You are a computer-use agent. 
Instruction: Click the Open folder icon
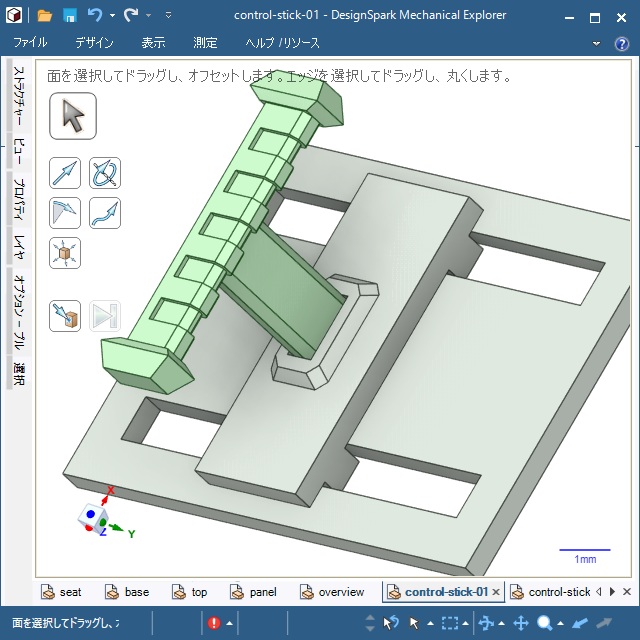[45, 15]
